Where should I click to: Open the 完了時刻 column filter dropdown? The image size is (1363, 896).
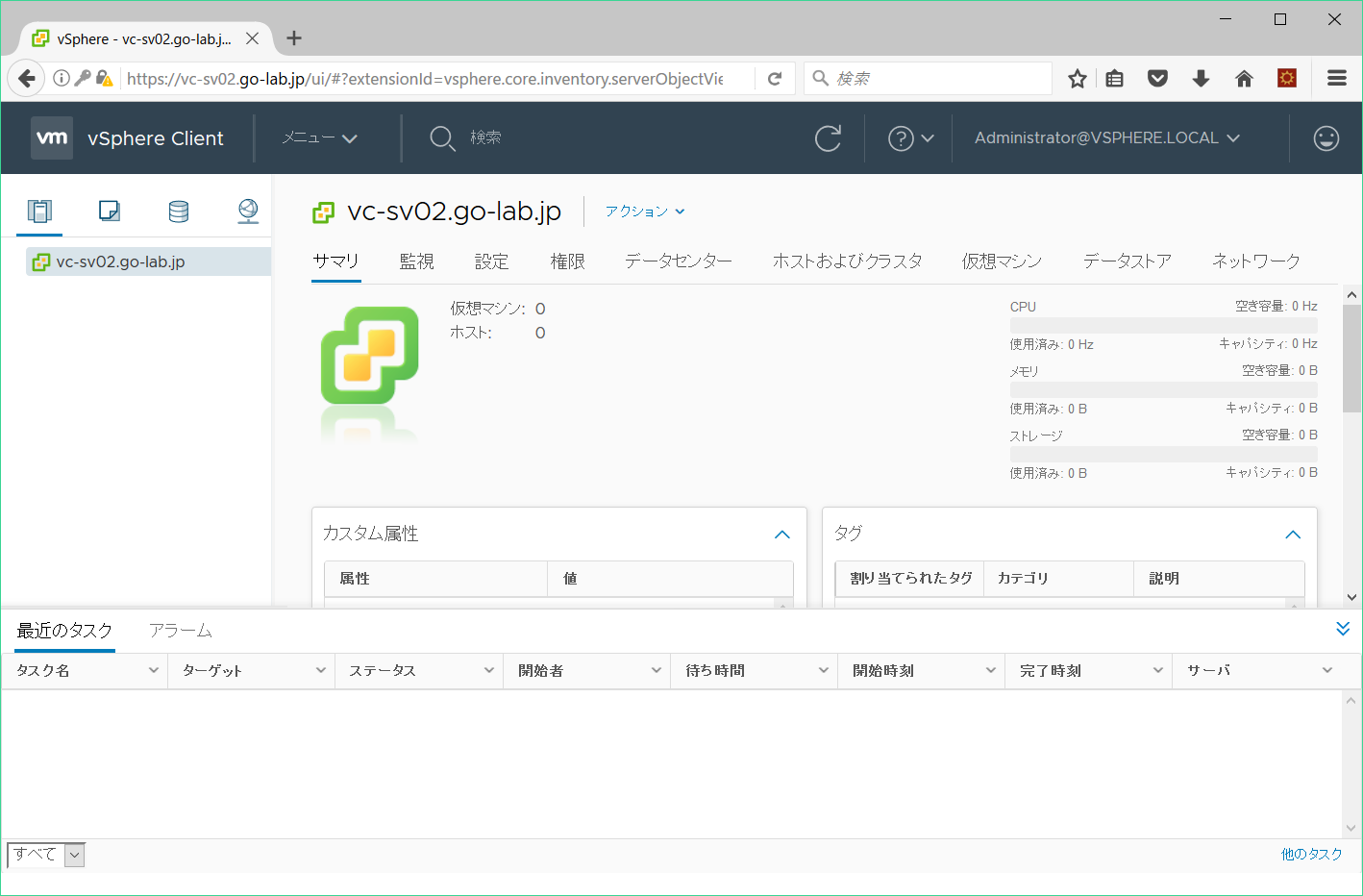1157,670
